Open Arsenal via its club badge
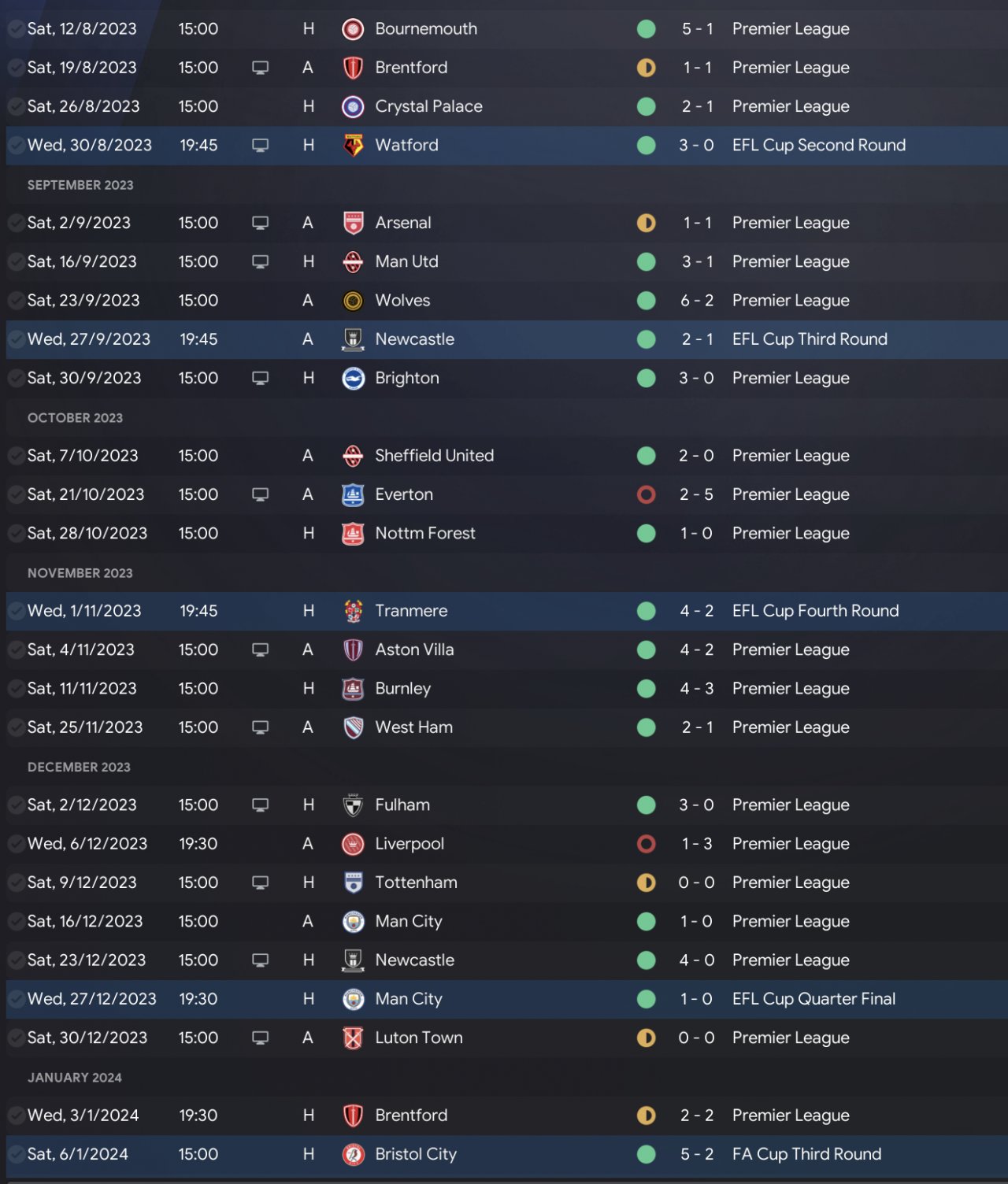The height and width of the screenshot is (1184, 1008). pos(353,223)
